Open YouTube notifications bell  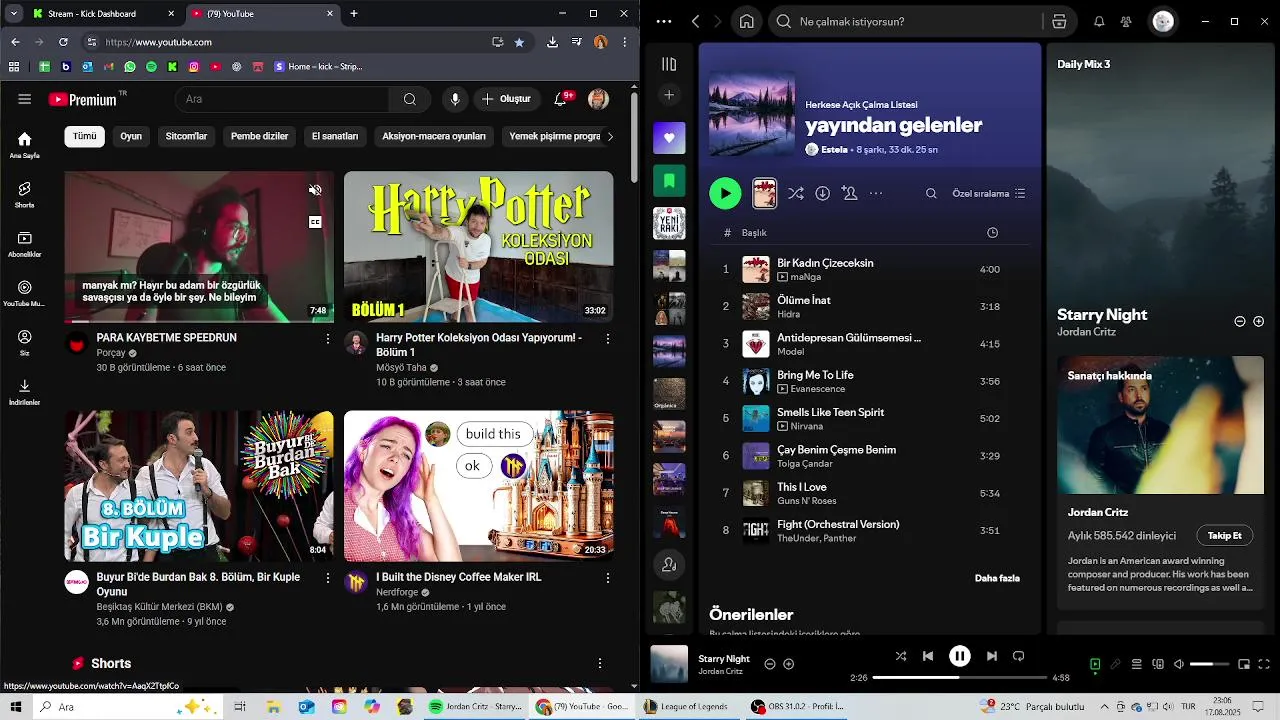(560, 99)
